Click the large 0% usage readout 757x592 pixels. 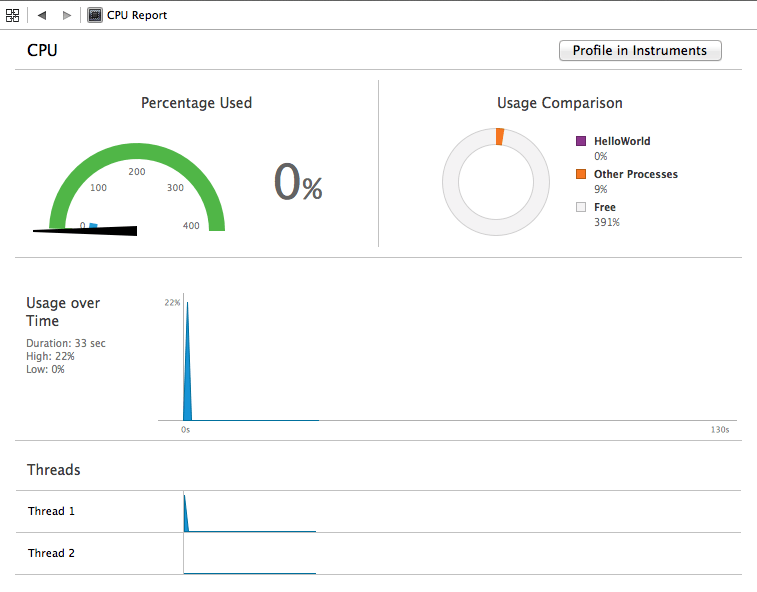pyautogui.click(x=298, y=182)
